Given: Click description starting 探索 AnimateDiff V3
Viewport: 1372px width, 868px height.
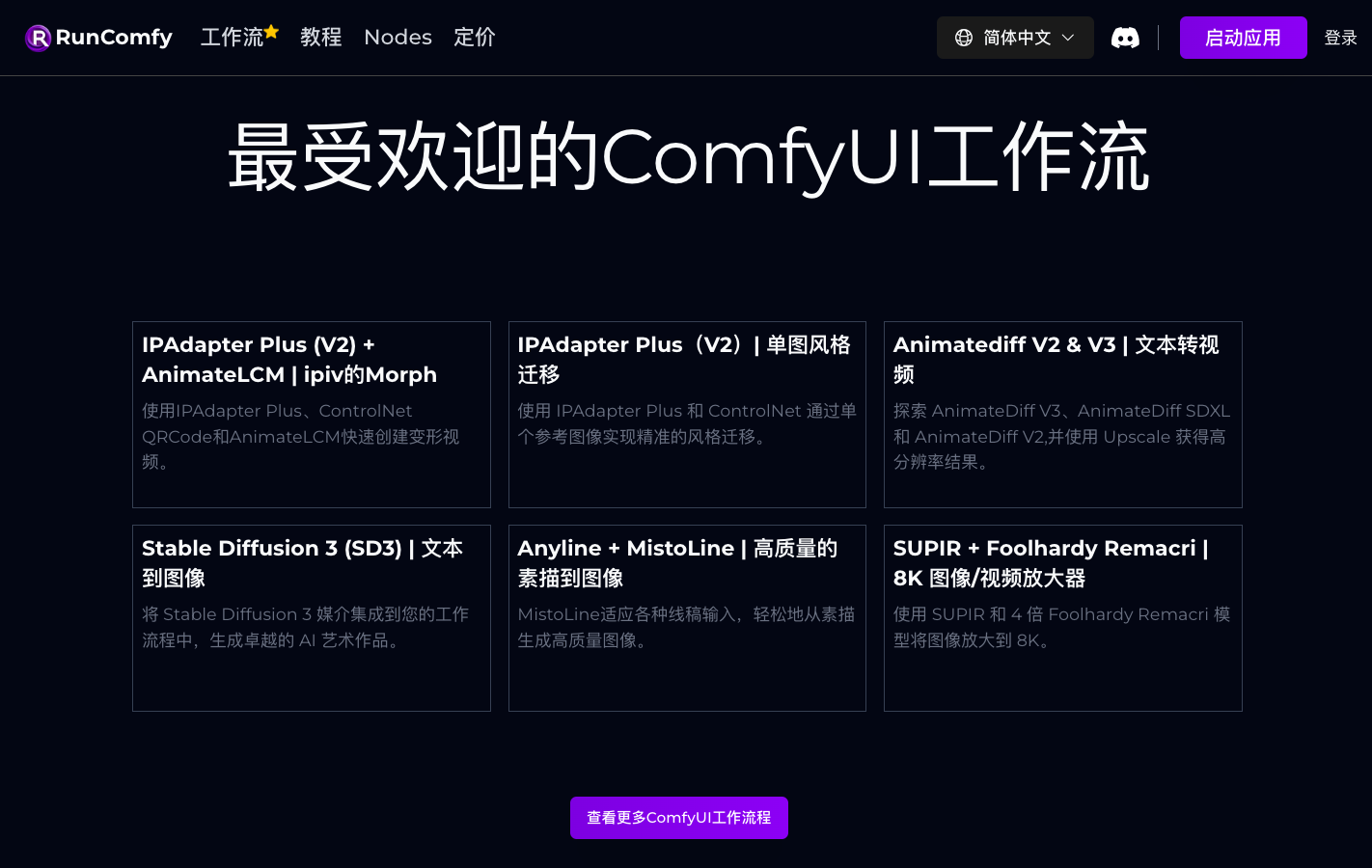Looking at the screenshot, I should [x=1062, y=436].
